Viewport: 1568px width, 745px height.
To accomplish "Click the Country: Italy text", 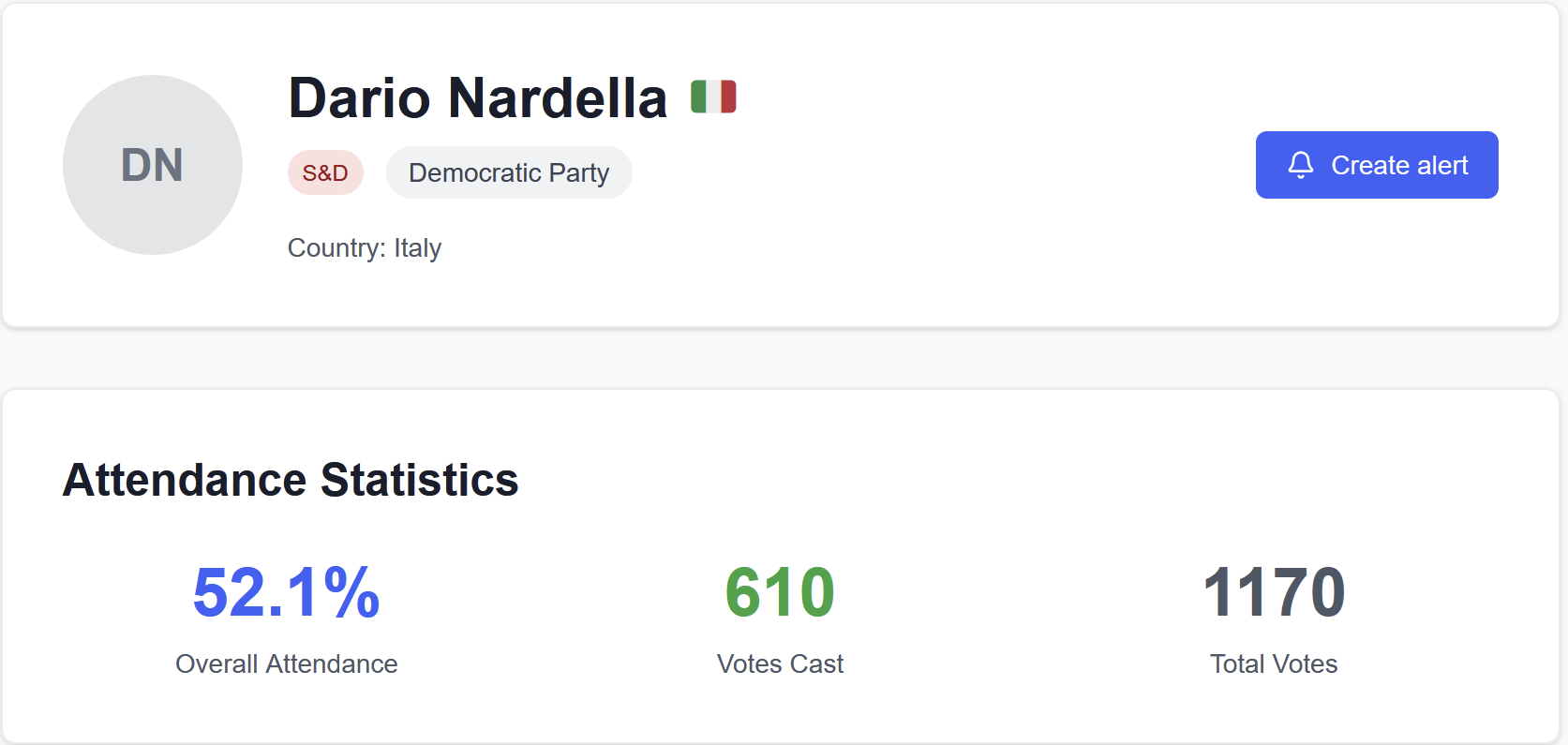I will tap(364, 247).
